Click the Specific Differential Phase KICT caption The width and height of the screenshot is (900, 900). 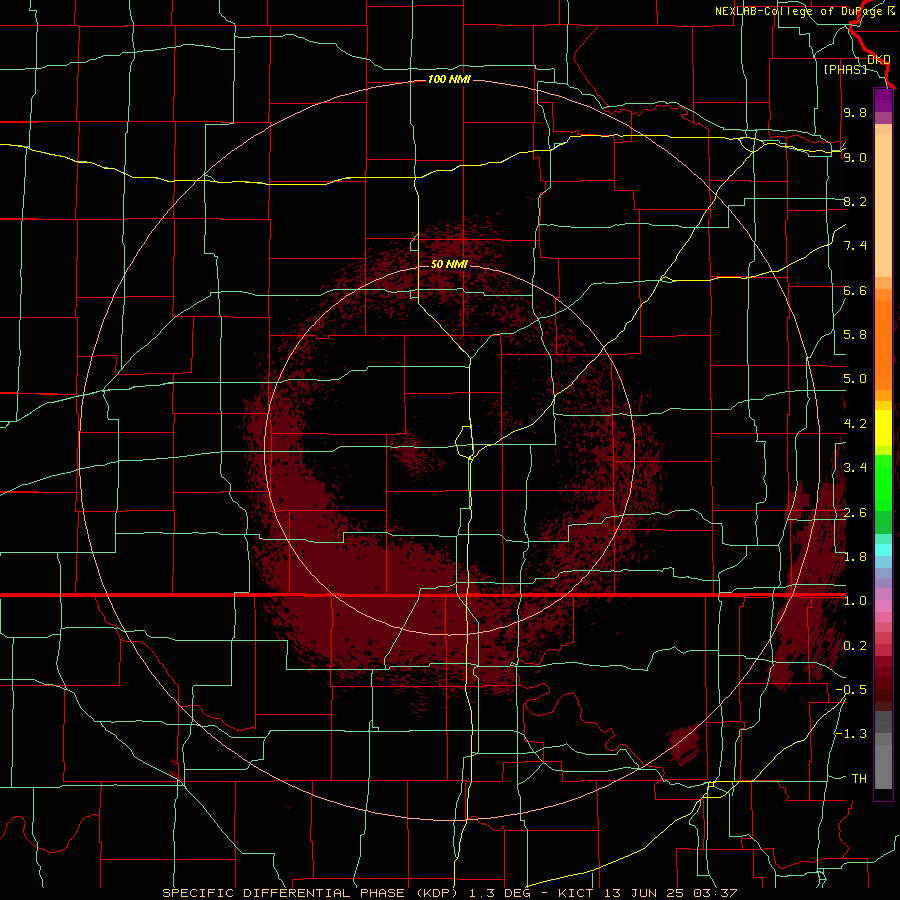(x=449, y=893)
